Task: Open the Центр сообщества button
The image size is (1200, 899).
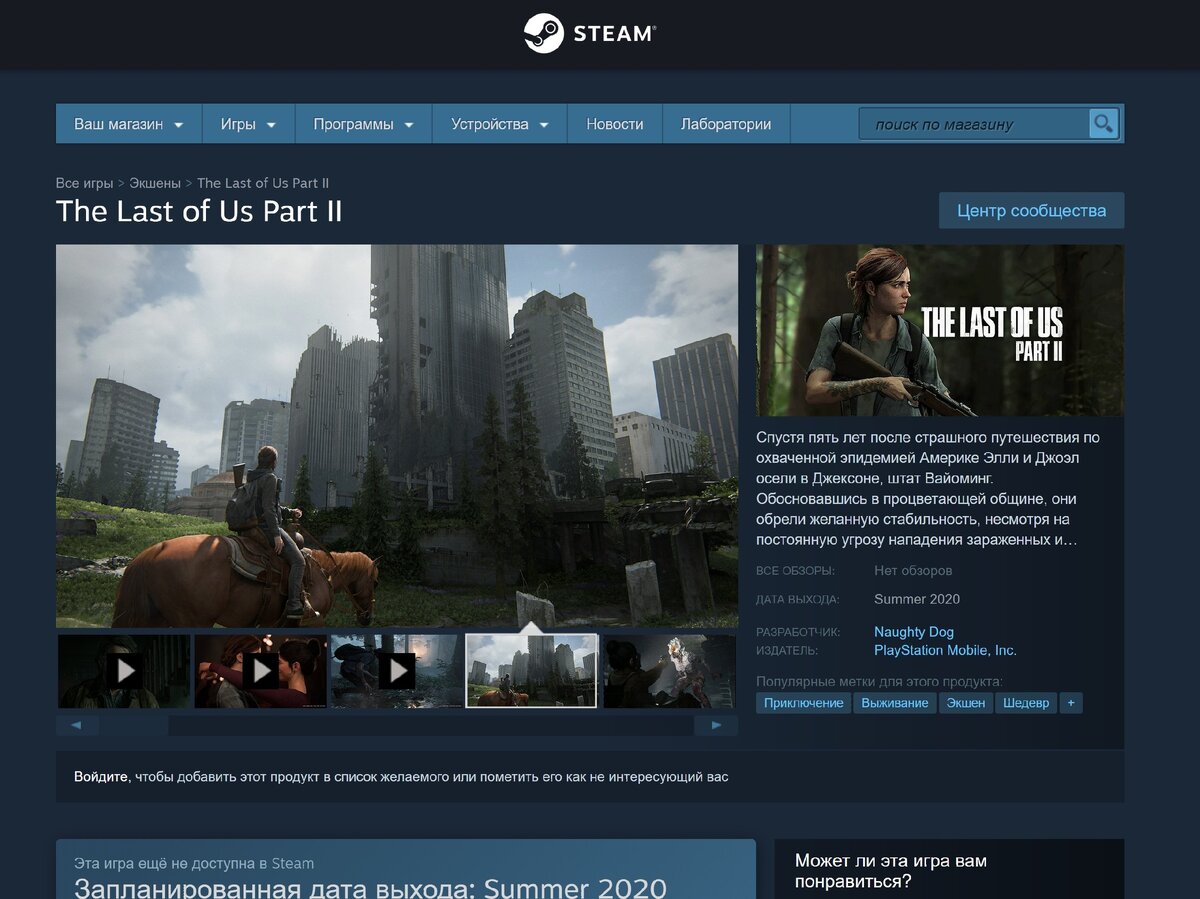Action: point(1031,211)
